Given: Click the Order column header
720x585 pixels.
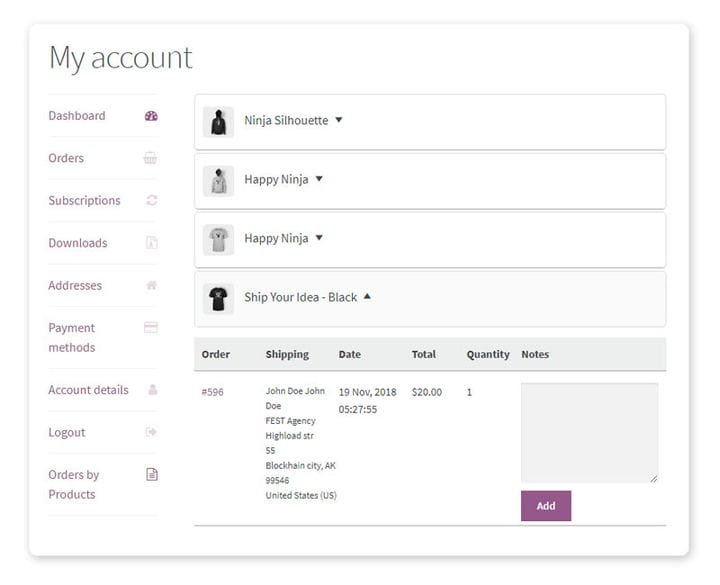Looking at the screenshot, I should [x=216, y=354].
